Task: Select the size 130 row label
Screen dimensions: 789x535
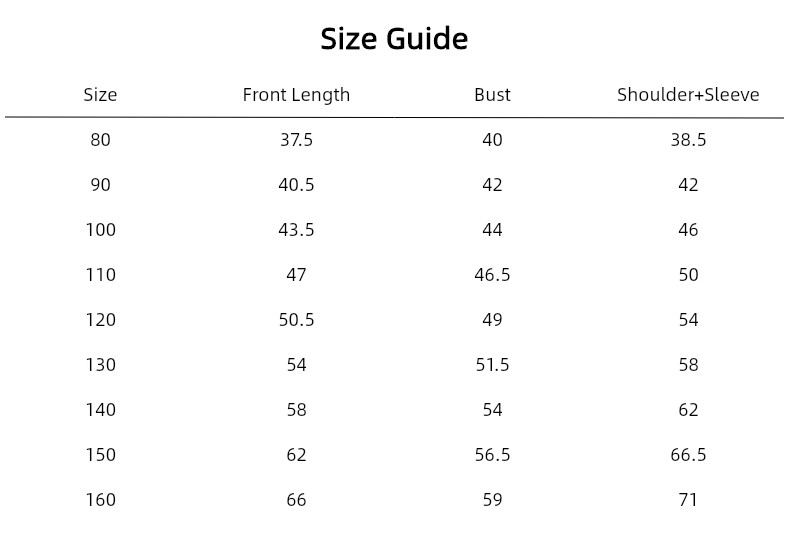Action: [101, 365]
